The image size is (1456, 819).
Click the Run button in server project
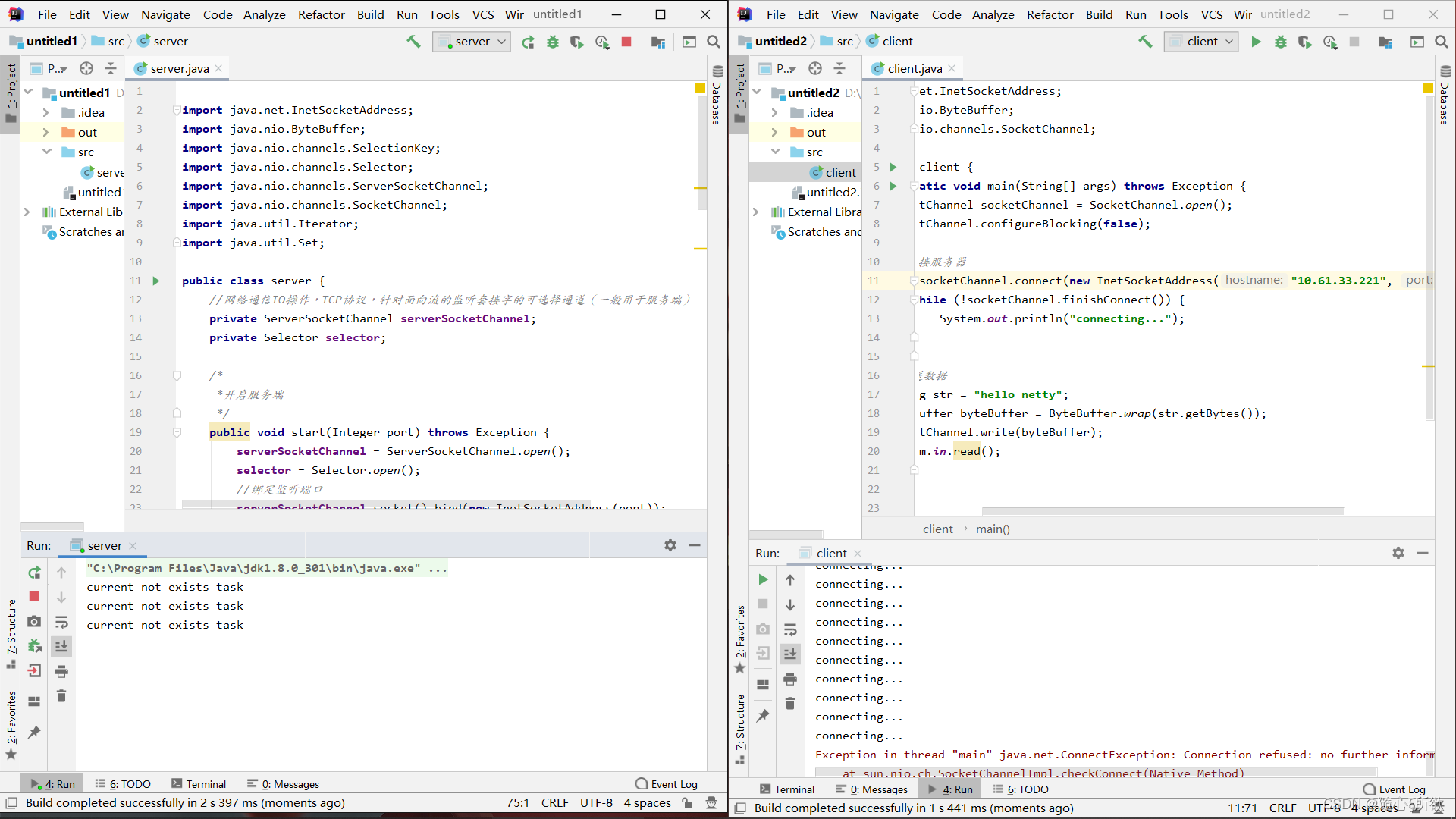click(x=528, y=41)
